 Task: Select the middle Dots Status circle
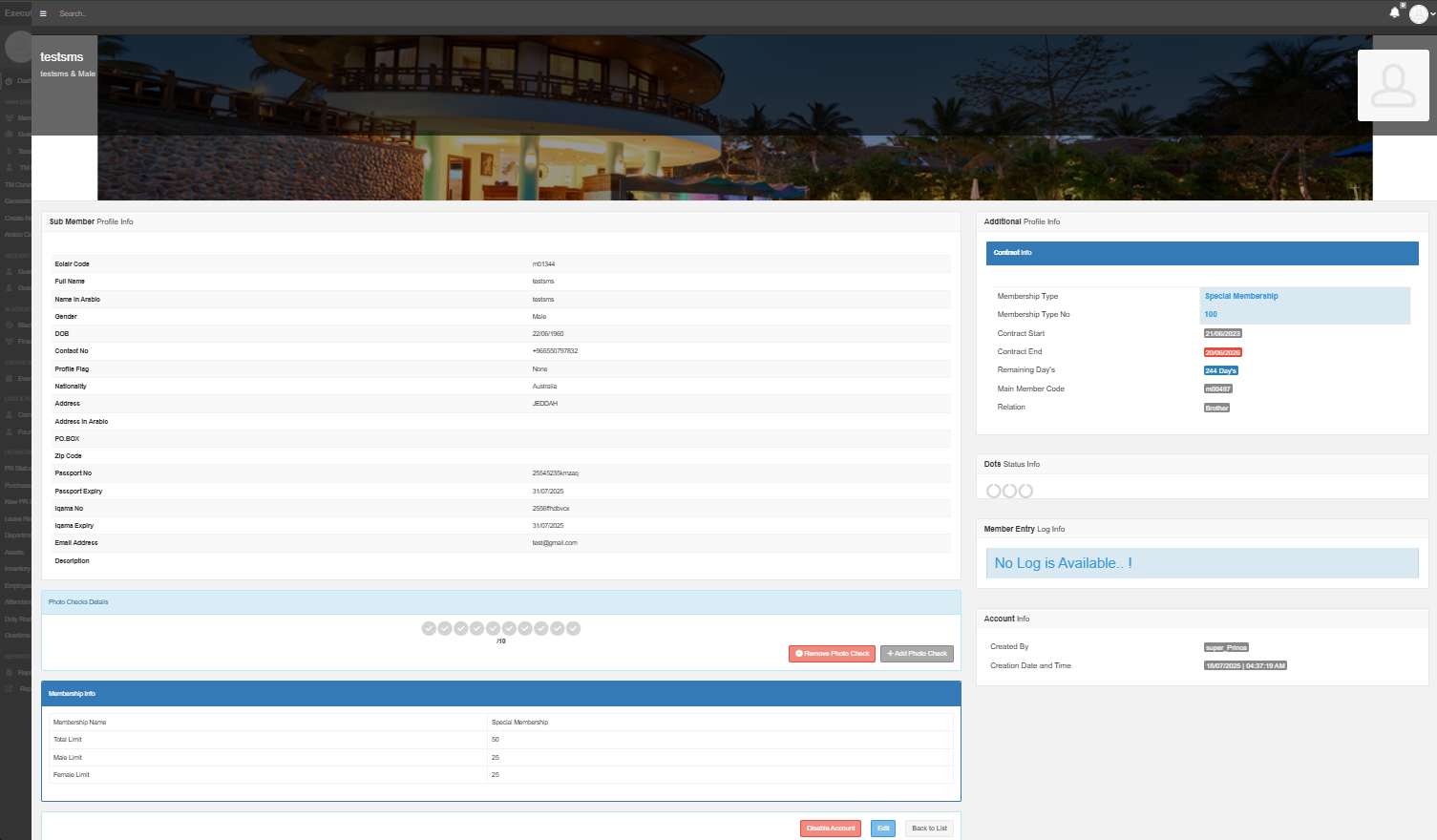[1009, 491]
